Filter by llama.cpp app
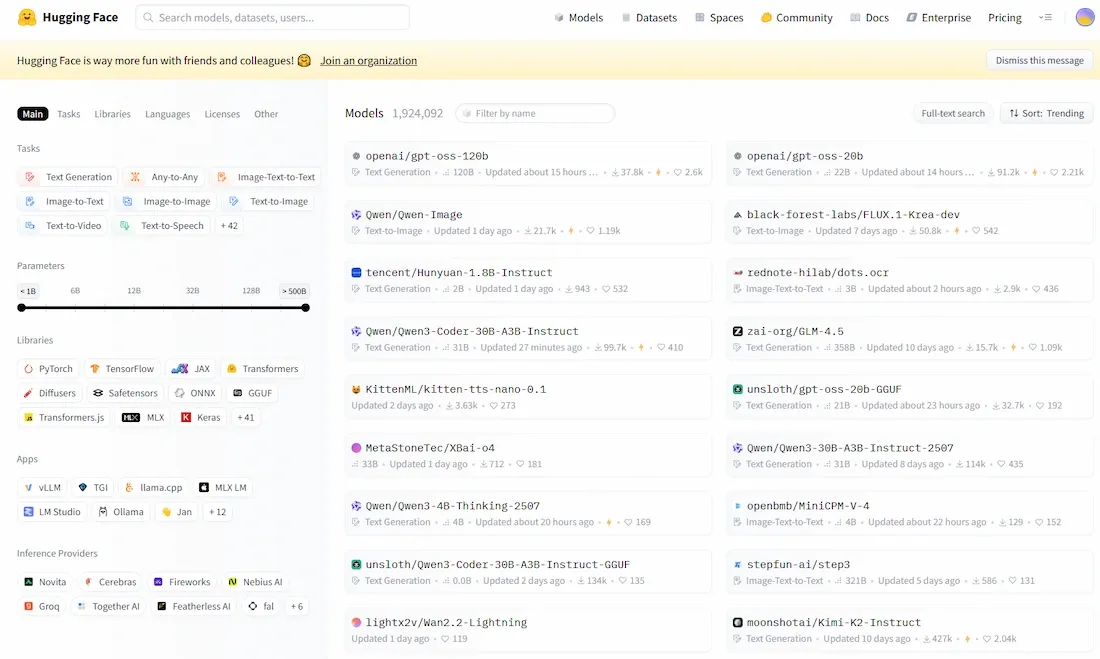Viewport: 1100px width, 659px height. 154,487
